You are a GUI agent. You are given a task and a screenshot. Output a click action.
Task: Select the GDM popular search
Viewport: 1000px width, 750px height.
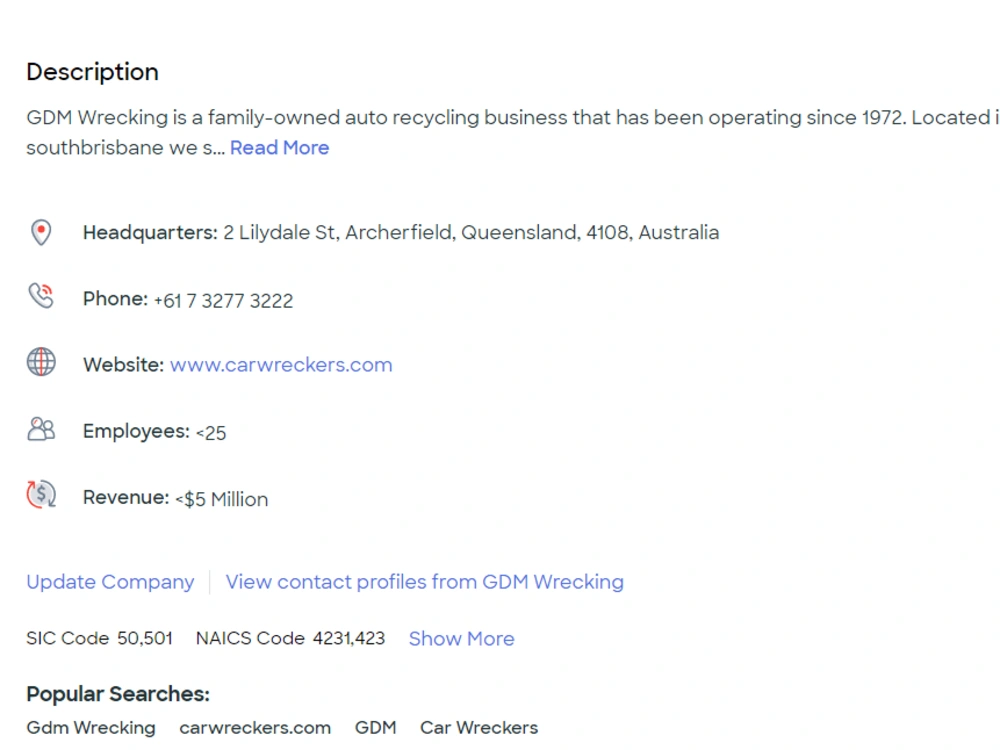tap(376, 728)
